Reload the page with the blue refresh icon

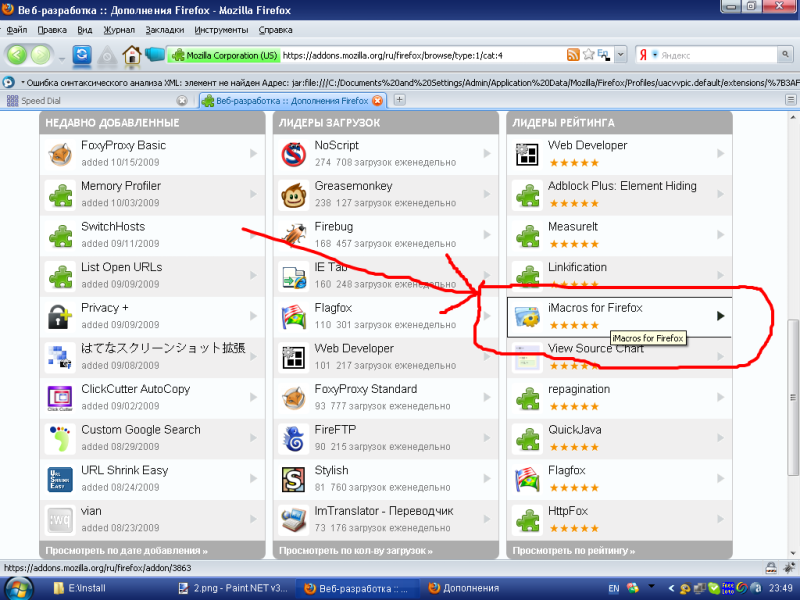point(82,55)
